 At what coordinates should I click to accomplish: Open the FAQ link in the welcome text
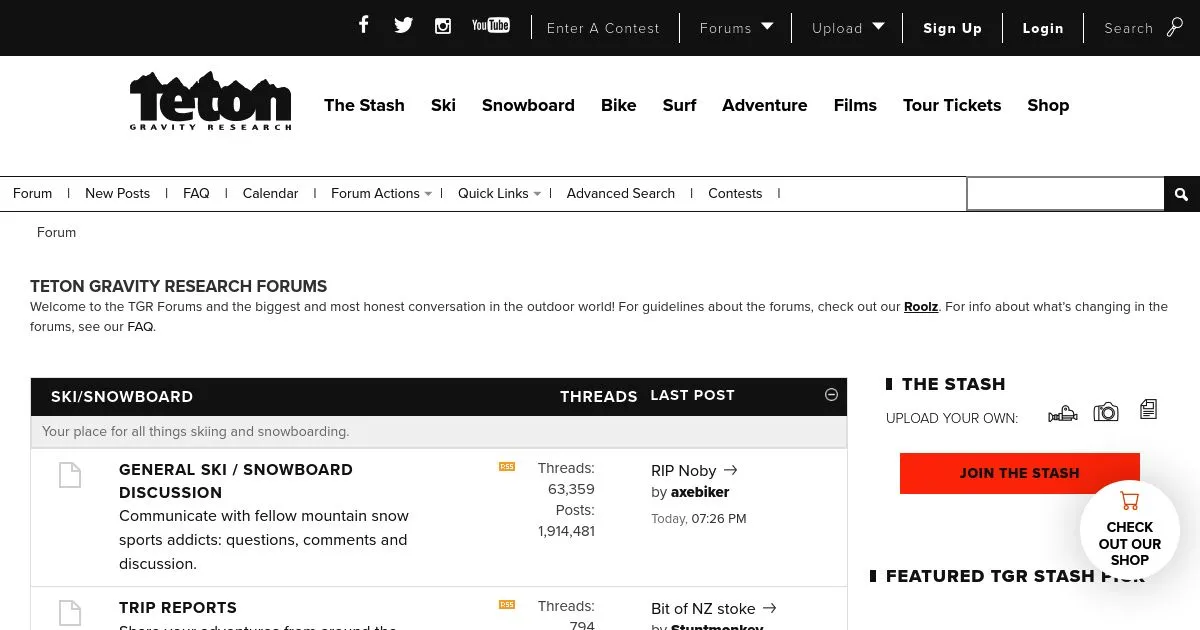click(140, 327)
